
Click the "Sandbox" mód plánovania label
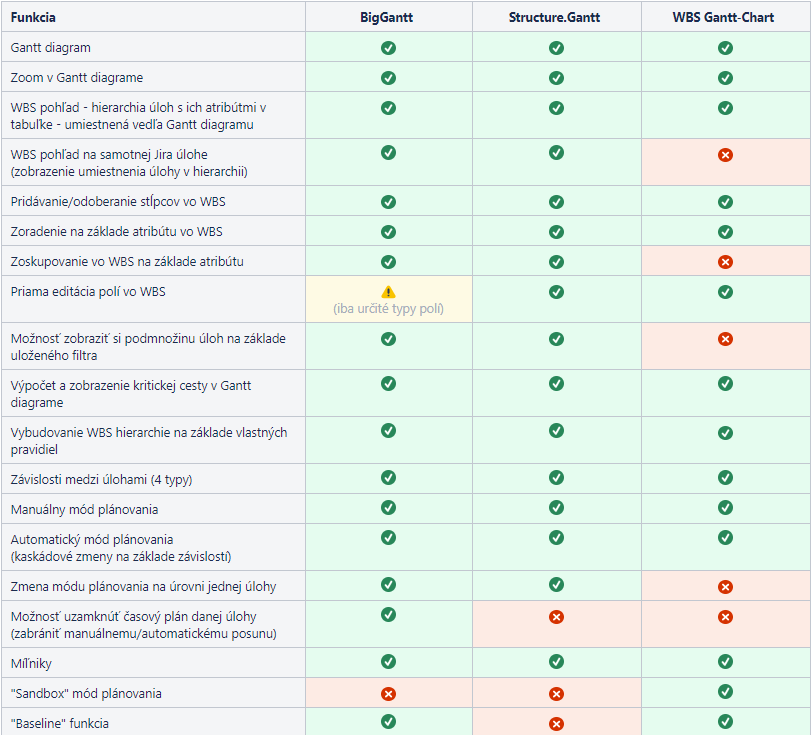pos(86,694)
